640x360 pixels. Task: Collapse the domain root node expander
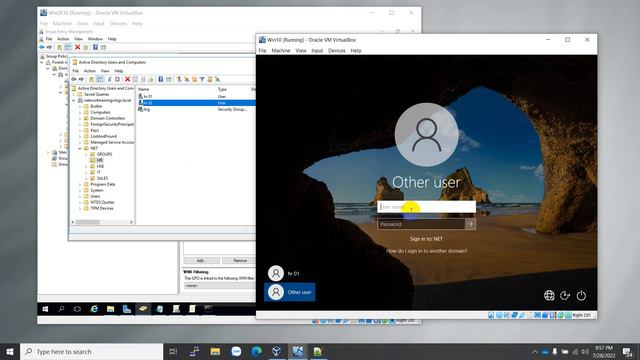pyautogui.click(x=74, y=100)
